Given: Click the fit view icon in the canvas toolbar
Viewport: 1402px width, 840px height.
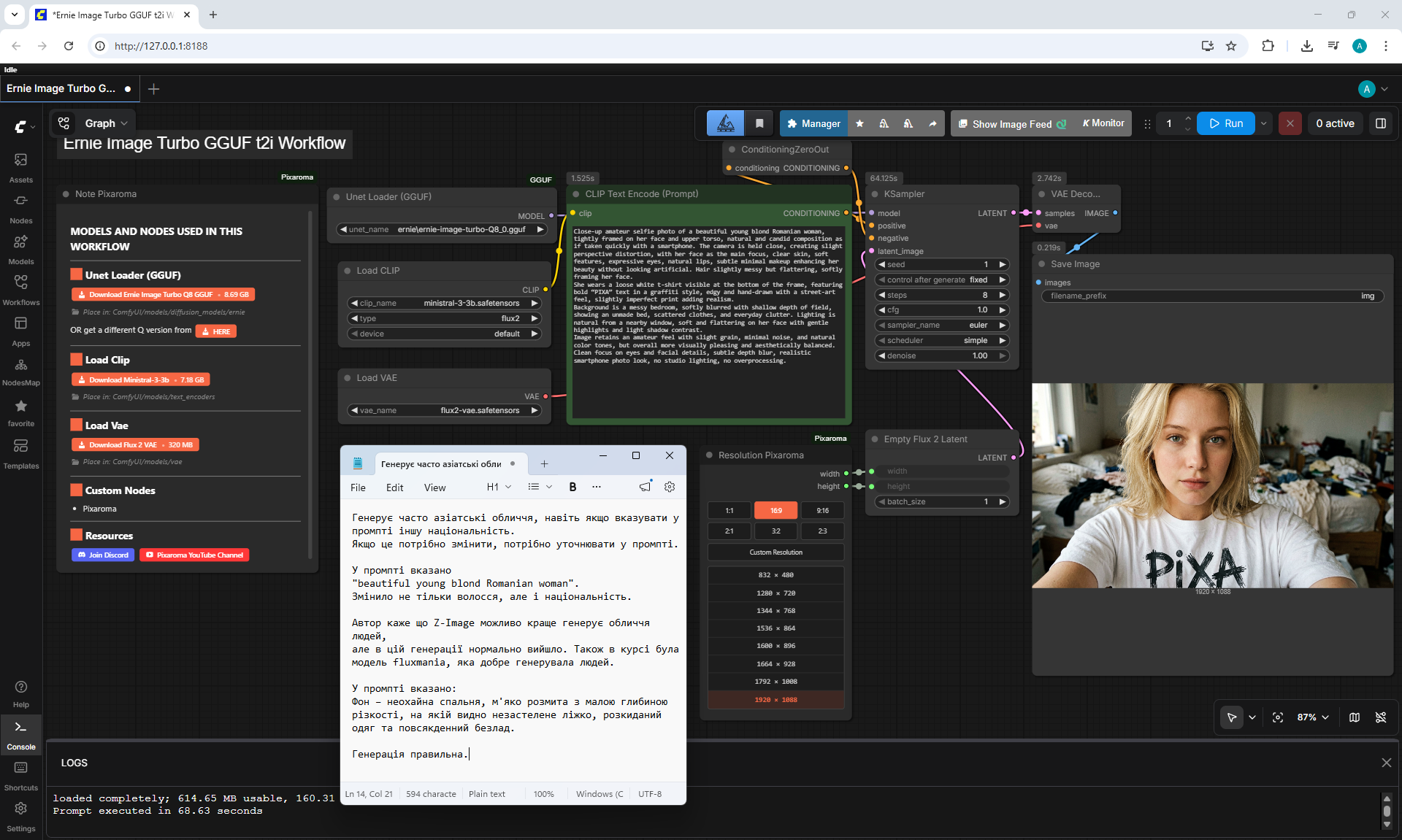Looking at the screenshot, I should click(x=1278, y=717).
